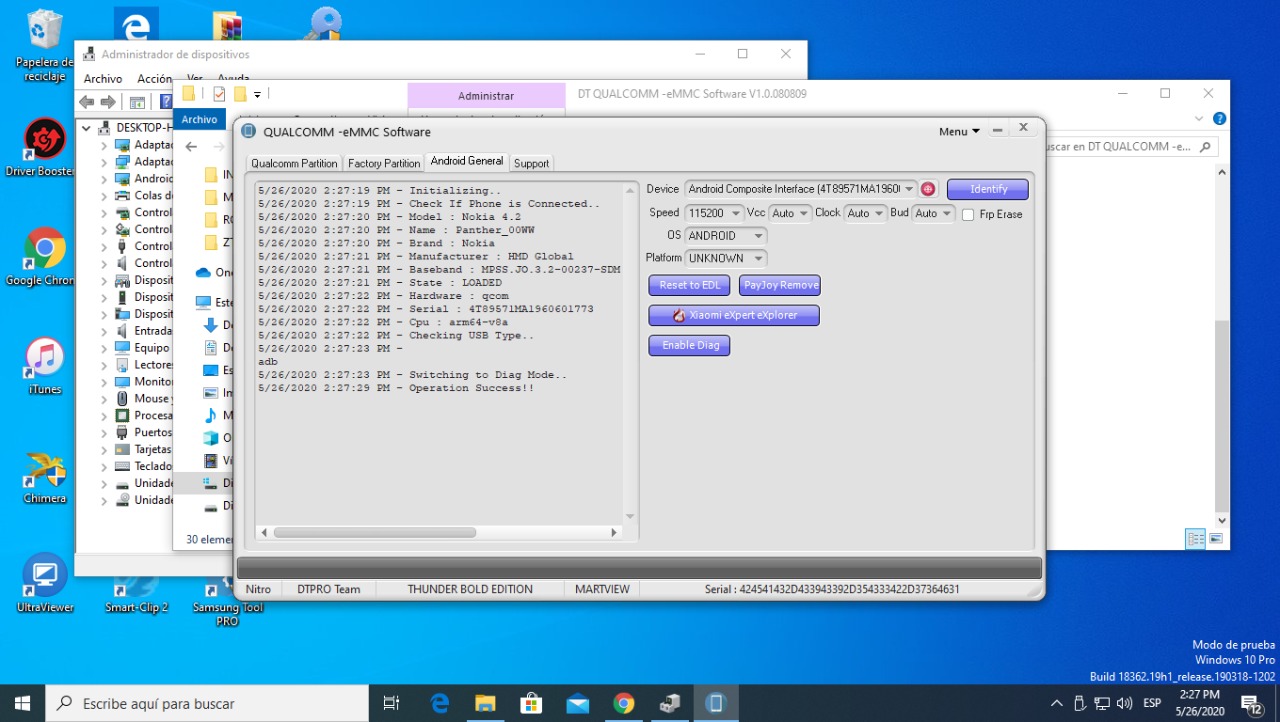This screenshot has height=722, width=1280.
Task: Open Microsoft Edge from the taskbar
Action: (x=439, y=703)
